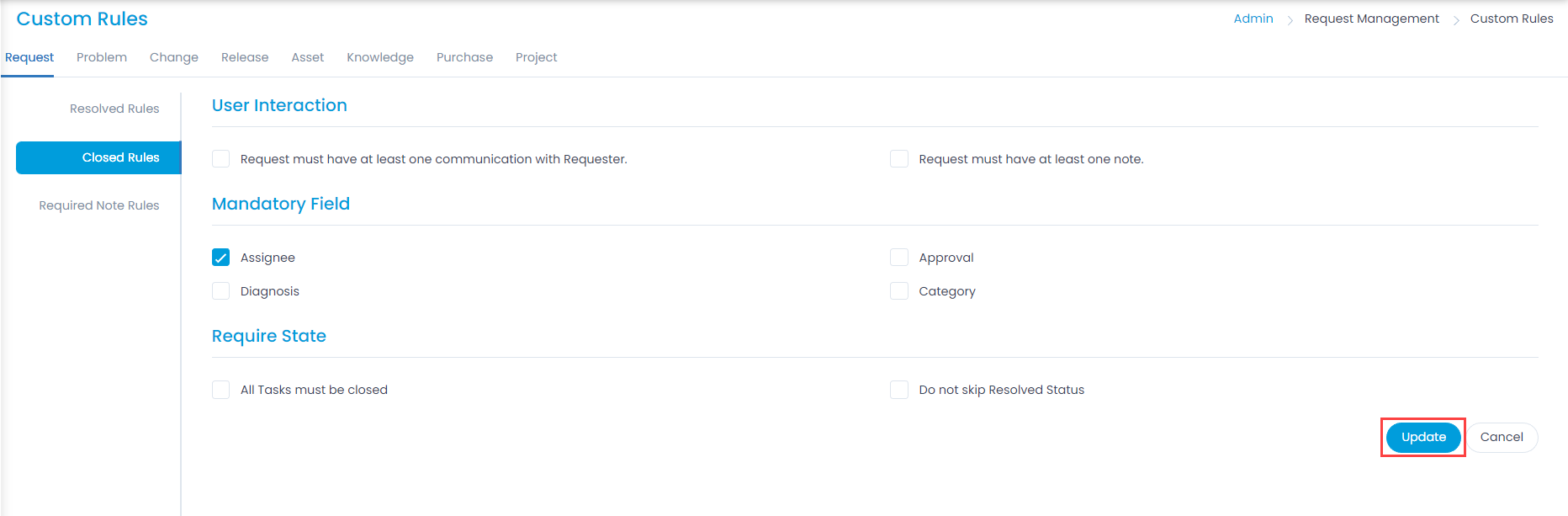The image size is (1568, 516).
Task: Switch to the Purchase tab
Action: (x=464, y=57)
